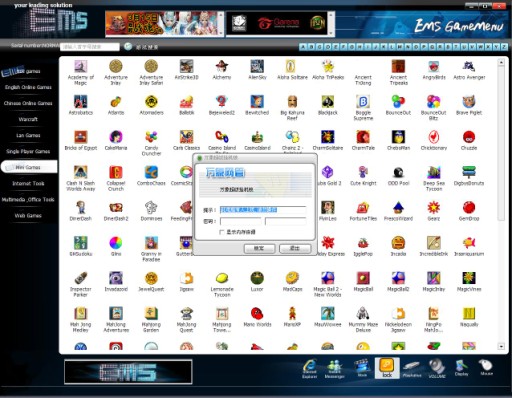Image resolution: width=512 pixels, height=398 pixels.
Task: Focus the game search input field
Action: point(90,47)
